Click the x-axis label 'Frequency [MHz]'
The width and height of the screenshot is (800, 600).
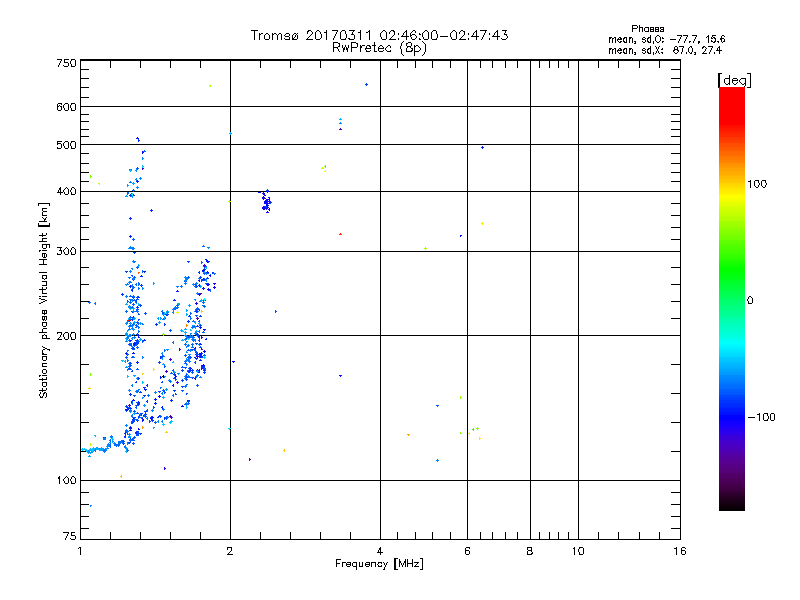pos(379,564)
